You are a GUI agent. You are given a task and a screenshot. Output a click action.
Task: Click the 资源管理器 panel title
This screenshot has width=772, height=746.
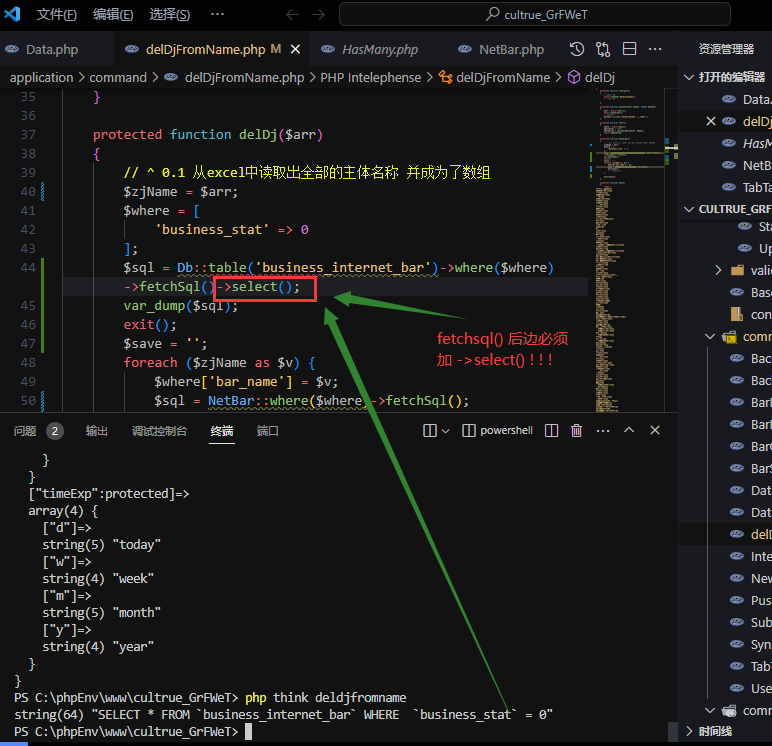tap(726, 49)
